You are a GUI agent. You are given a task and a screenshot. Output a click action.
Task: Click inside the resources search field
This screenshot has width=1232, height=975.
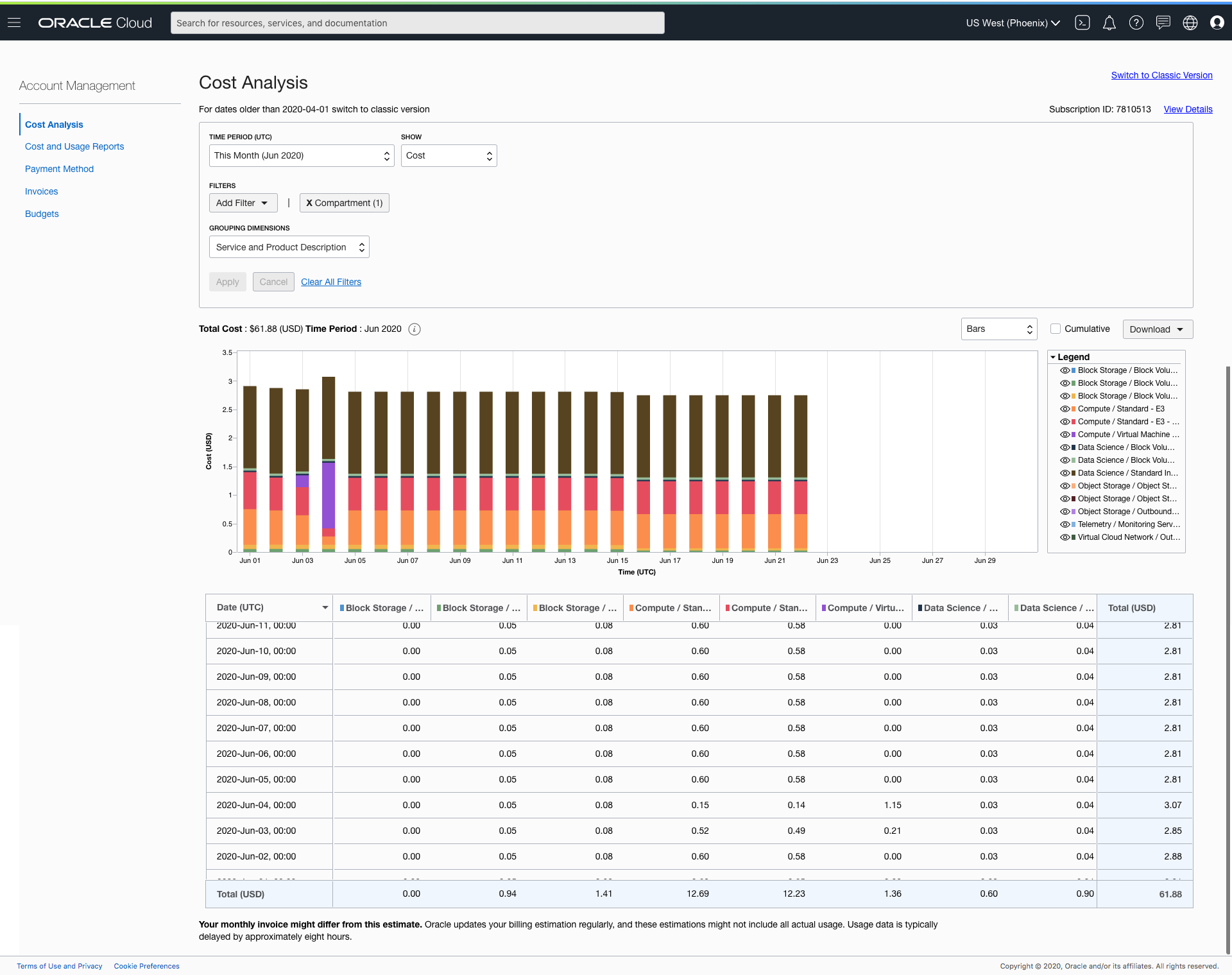click(x=416, y=22)
